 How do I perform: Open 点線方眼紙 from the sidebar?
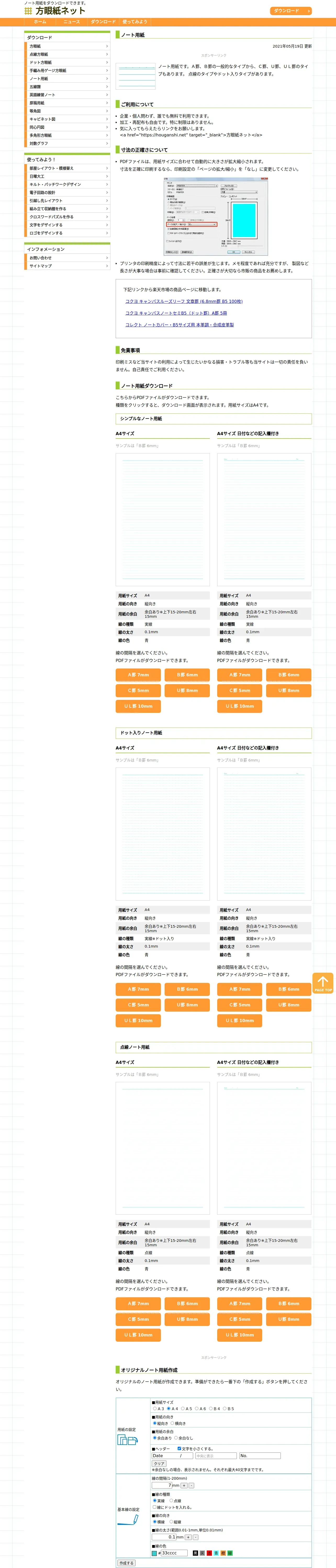(67, 54)
